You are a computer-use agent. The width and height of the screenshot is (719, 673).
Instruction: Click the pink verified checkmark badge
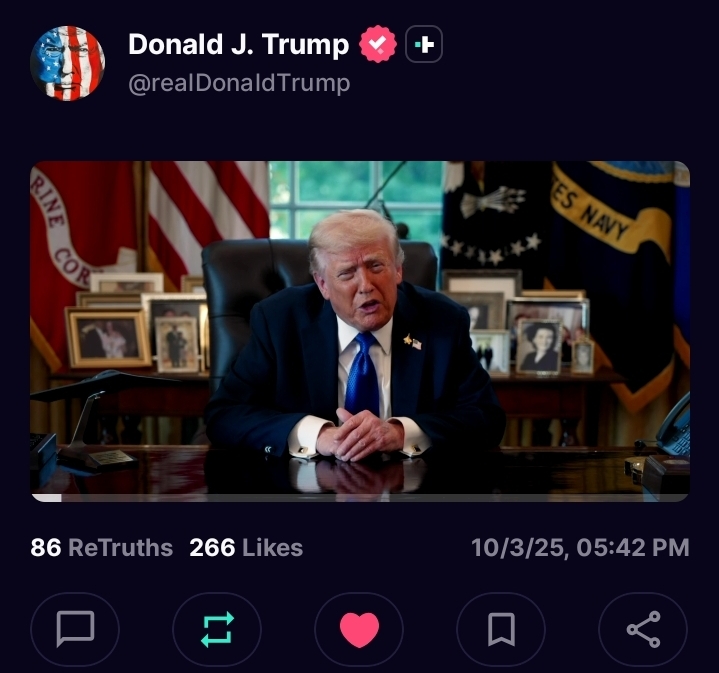[378, 44]
